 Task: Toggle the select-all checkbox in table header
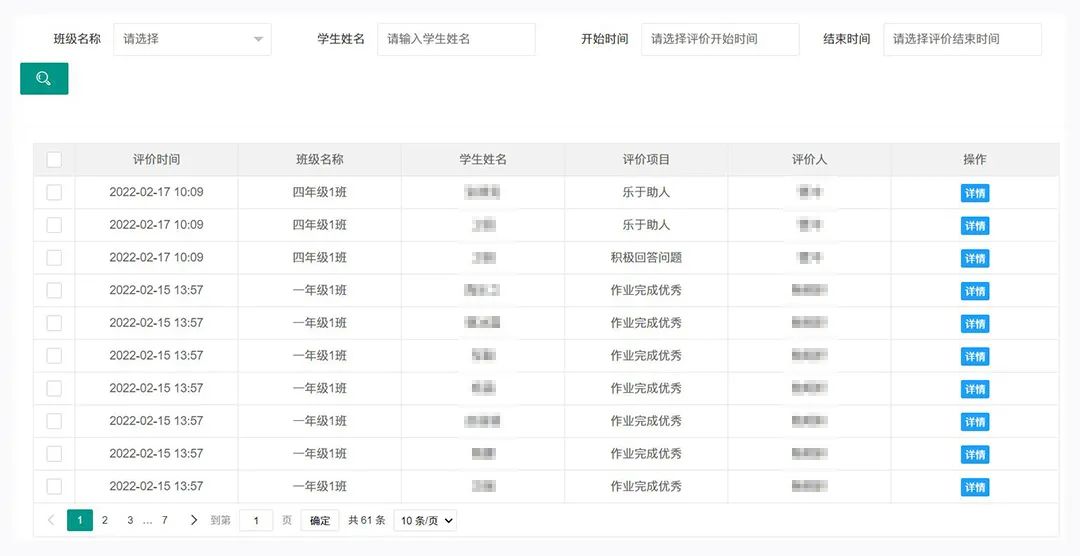[x=54, y=160]
